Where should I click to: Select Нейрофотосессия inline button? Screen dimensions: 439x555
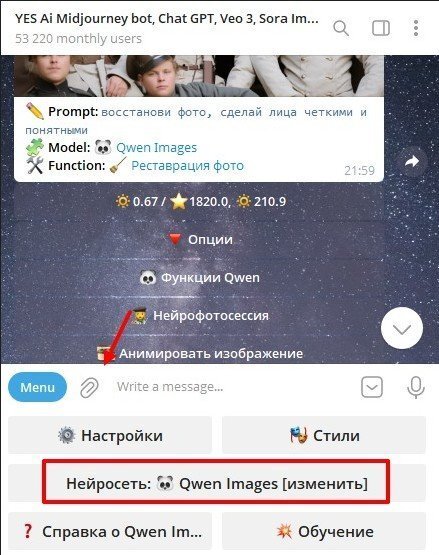[199, 316]
